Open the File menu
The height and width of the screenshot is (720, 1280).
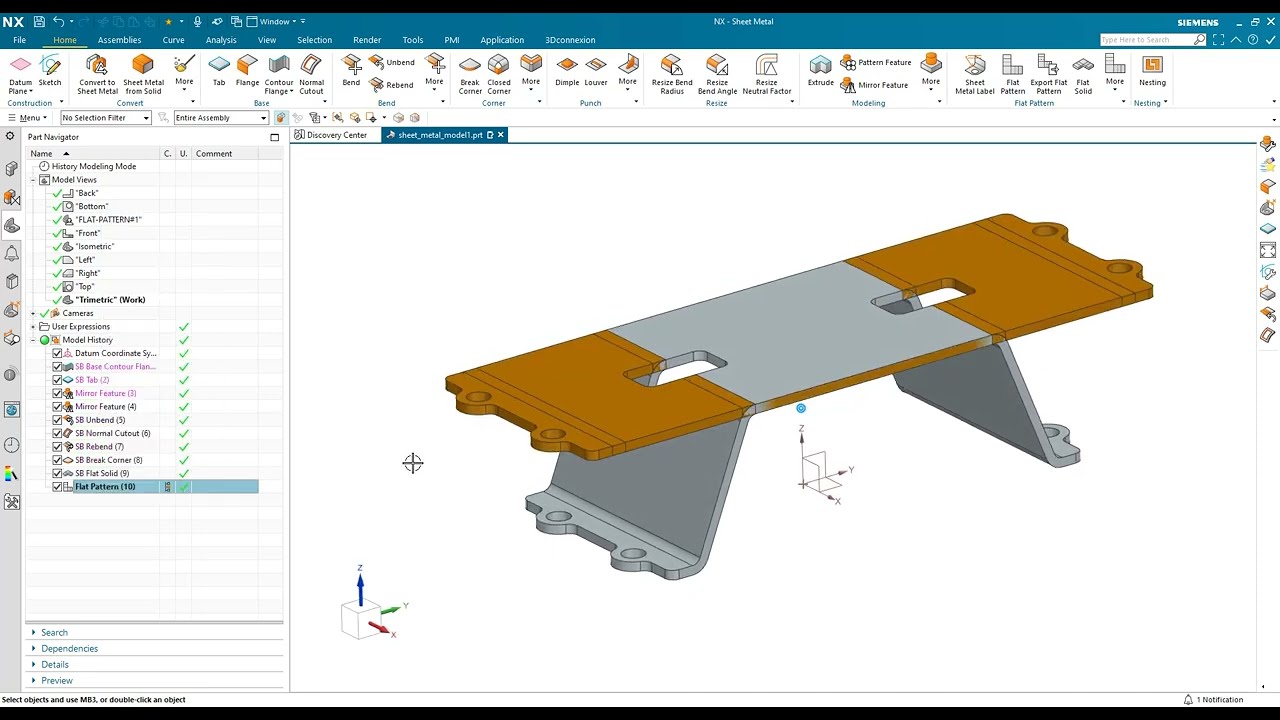click(19, 40)
